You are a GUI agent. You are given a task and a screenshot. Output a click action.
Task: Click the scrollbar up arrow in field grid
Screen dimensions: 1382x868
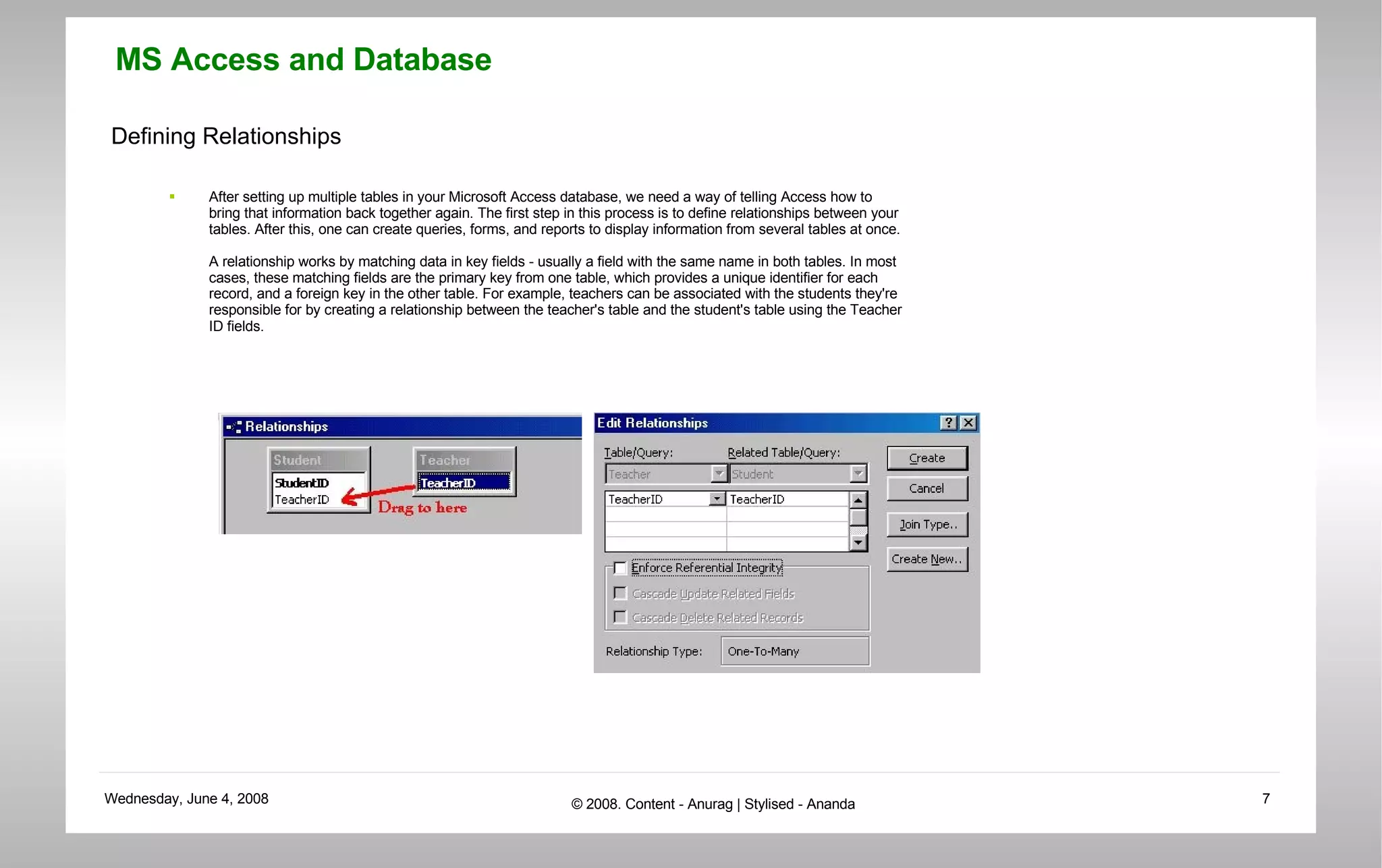pyautogui.click(x=858, y=500)
